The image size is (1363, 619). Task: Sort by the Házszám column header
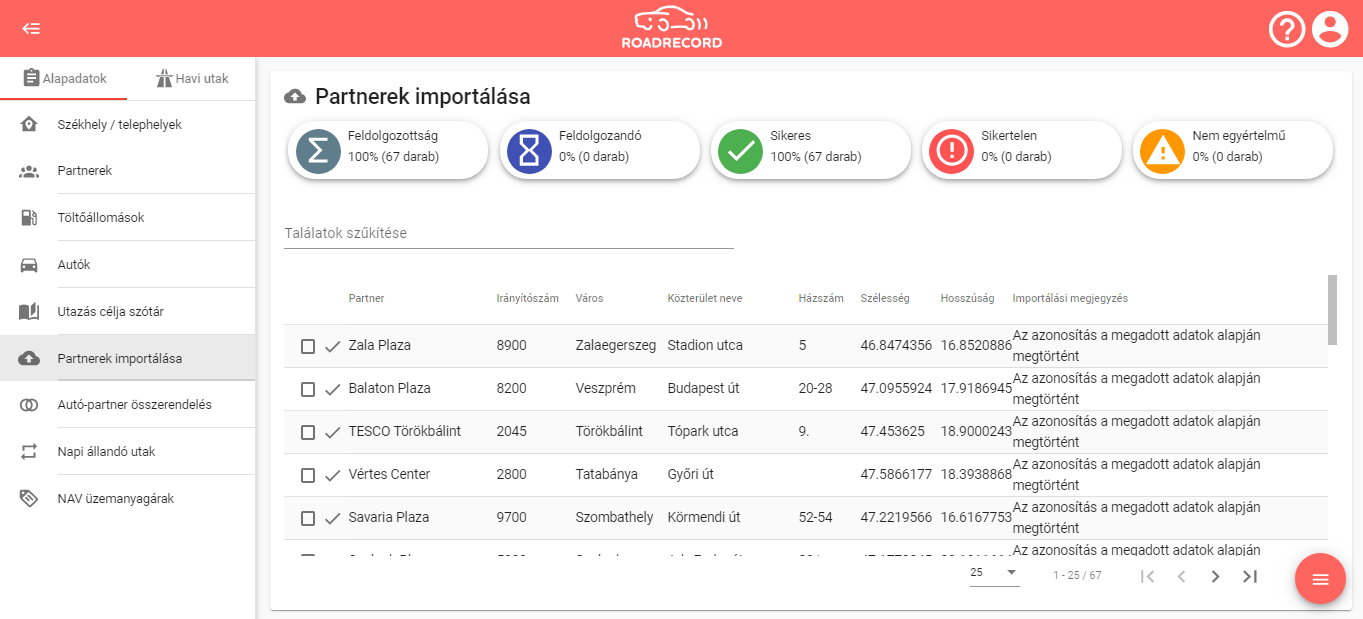pyautogui.click(x=821, y=298)
